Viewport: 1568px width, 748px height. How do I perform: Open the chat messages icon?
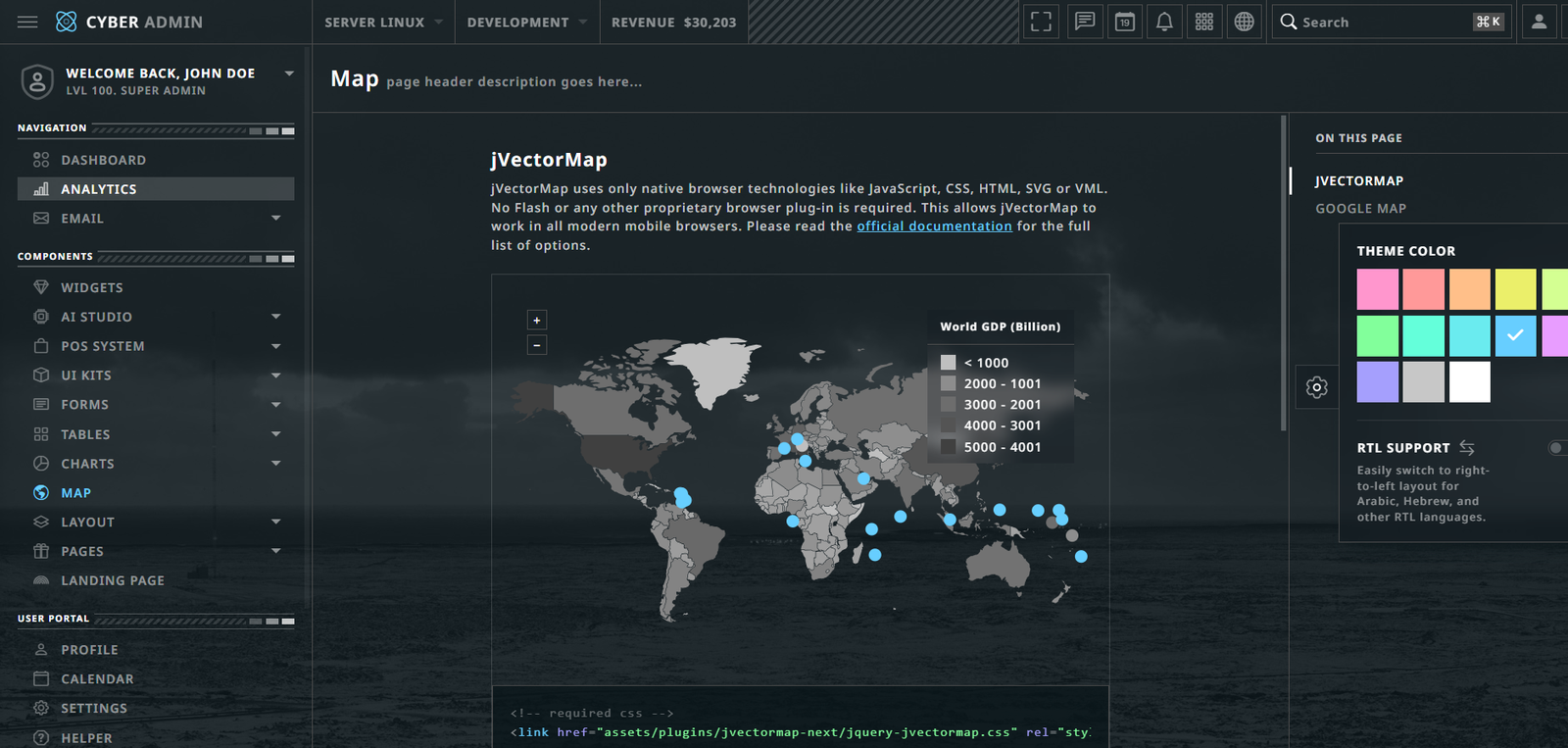[1084, 22]
